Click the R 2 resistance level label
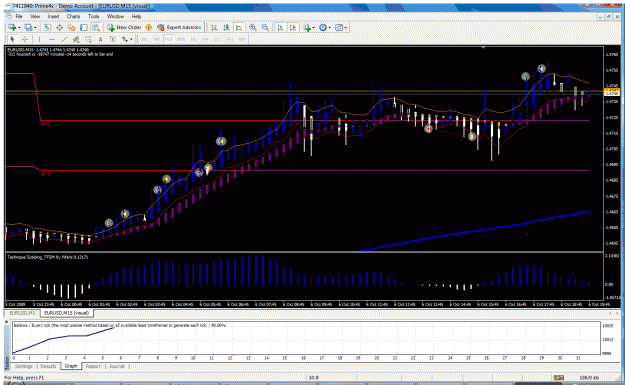The height and width of the screenshot is (385, 625). click(45, 124)
